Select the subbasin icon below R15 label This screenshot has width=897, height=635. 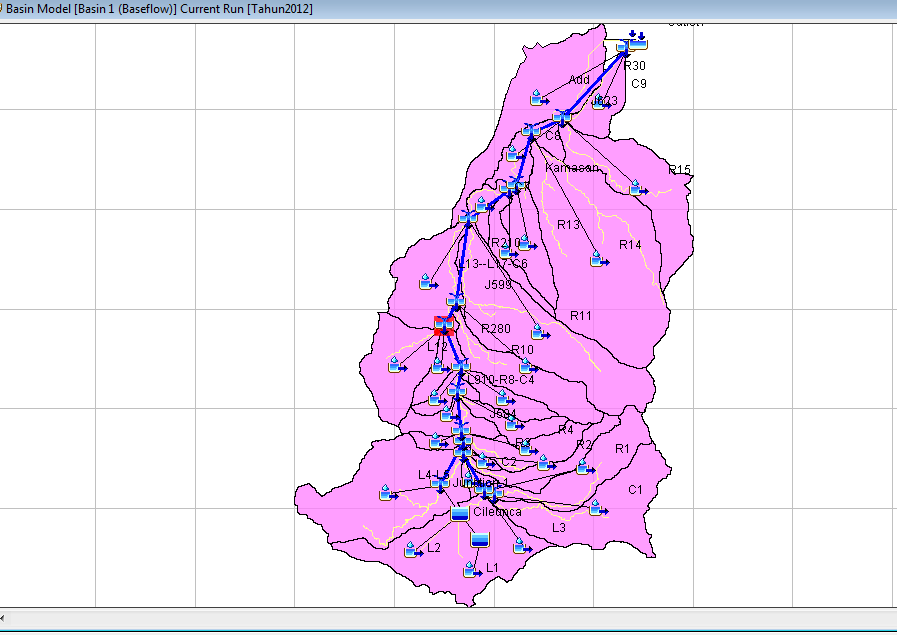pos(634,186)
